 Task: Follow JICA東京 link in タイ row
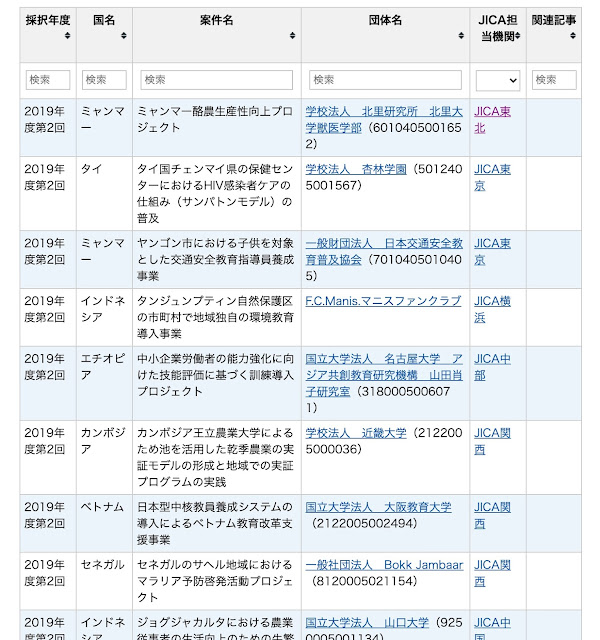[x=492, y=178]
